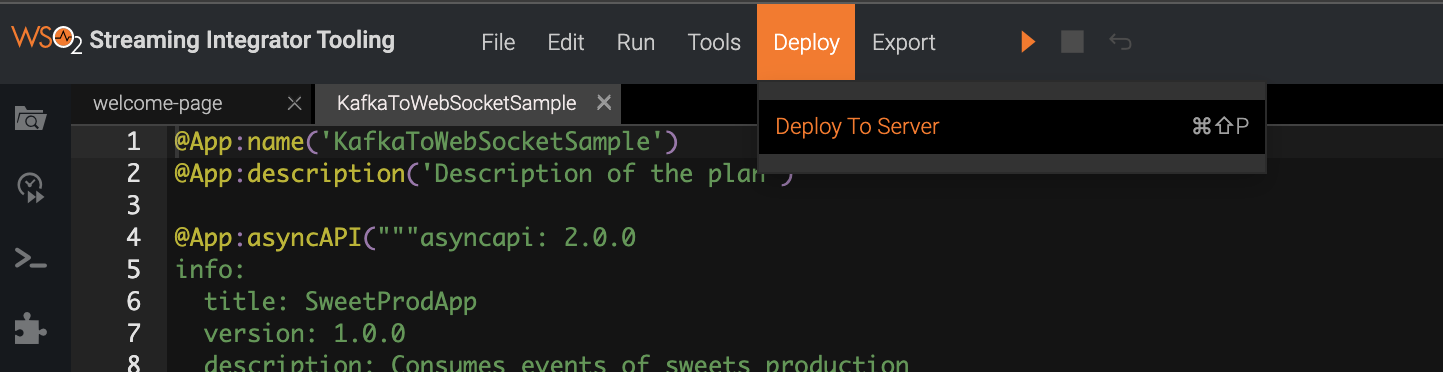Choose Deploy To Server
This screenshot has height=372, width=1443.
pos(1012,127)
